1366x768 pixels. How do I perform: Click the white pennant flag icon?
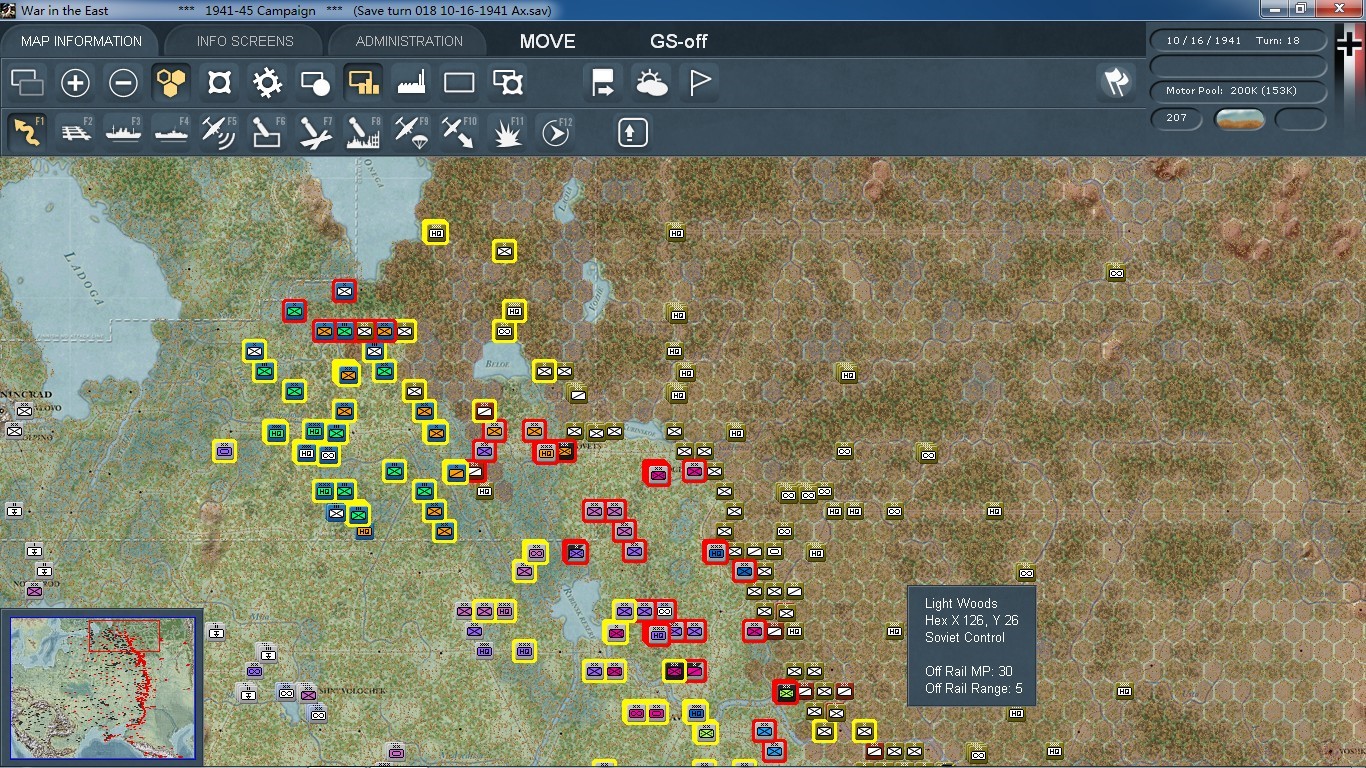point(699,82)
